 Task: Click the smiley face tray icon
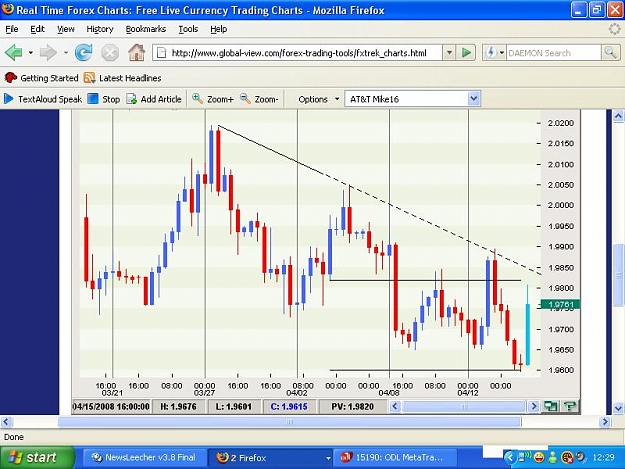coord(539,457)
